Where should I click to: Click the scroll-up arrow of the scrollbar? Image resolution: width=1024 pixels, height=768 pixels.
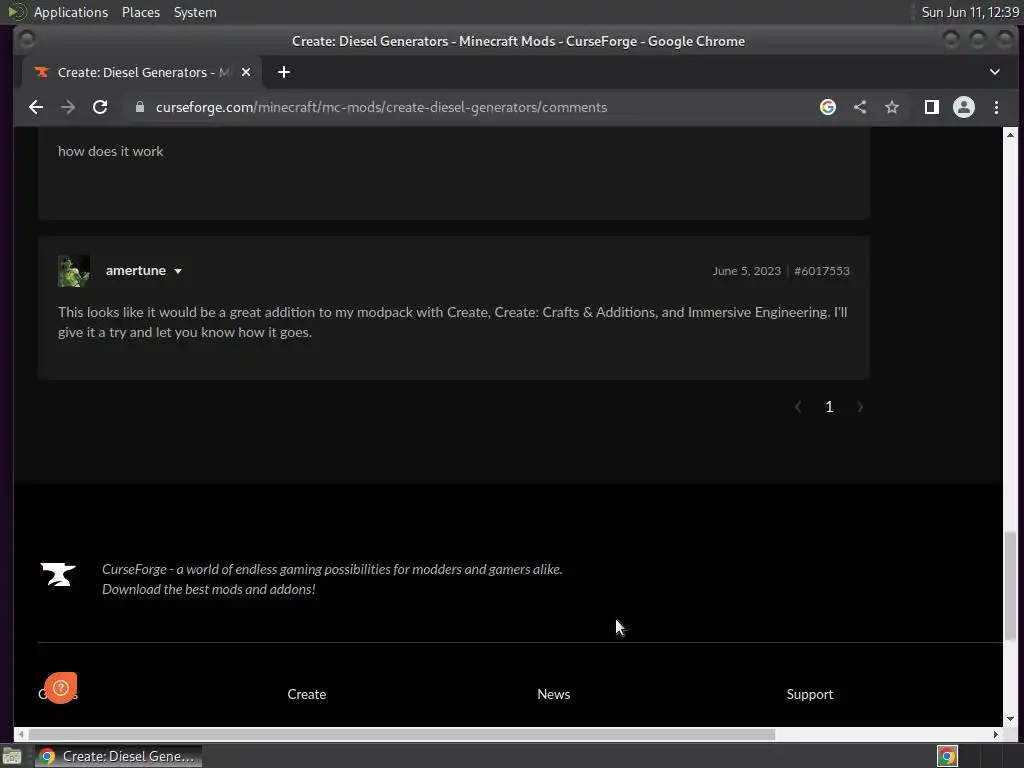tap(1010, 135)
